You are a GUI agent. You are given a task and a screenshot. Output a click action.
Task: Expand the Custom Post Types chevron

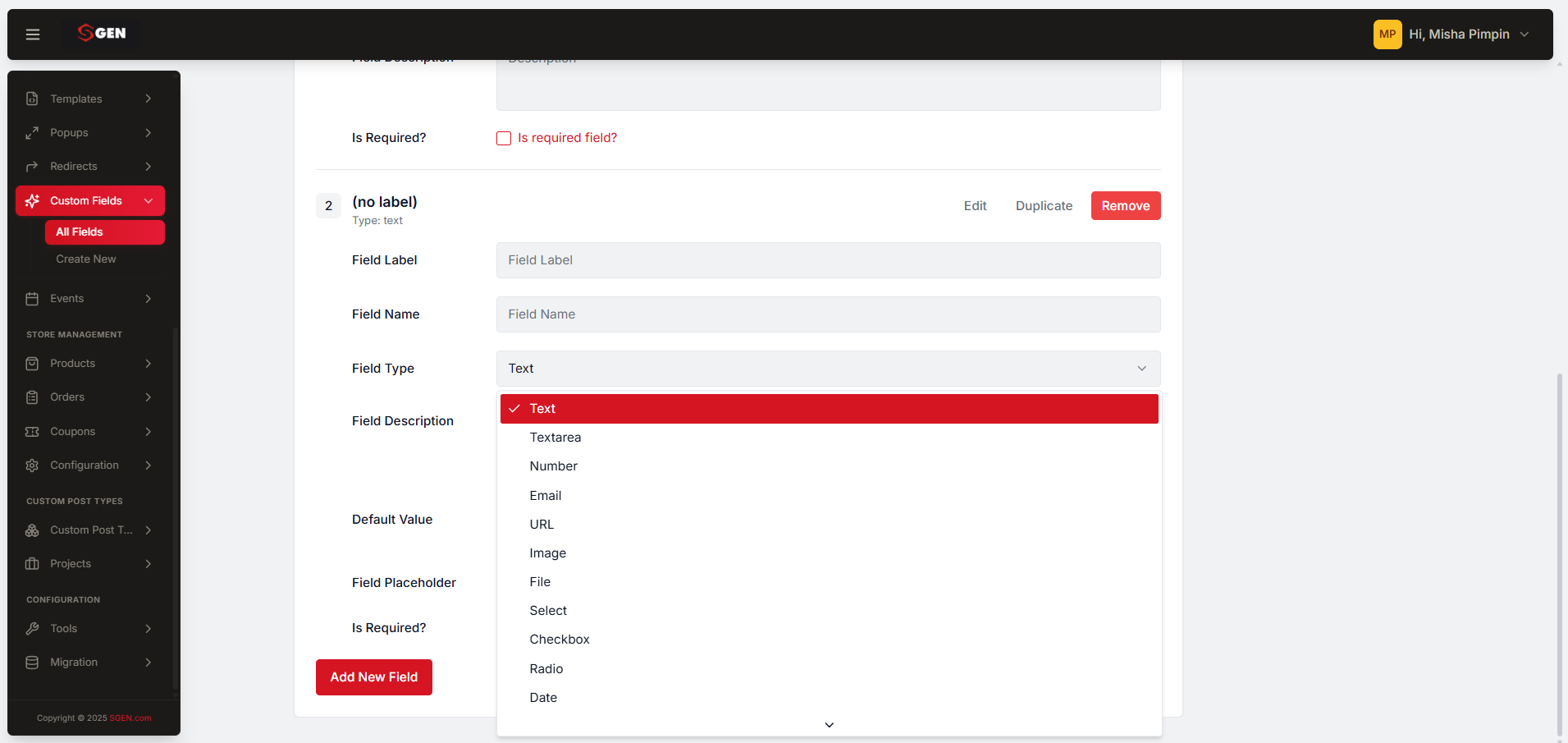[x=149, y=530]
